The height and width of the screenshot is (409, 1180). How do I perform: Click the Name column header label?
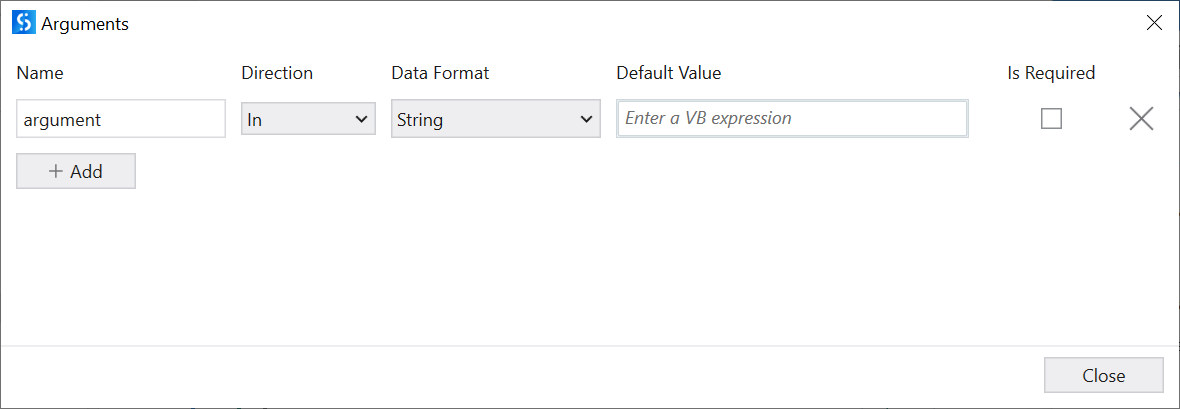click(40, 73)
